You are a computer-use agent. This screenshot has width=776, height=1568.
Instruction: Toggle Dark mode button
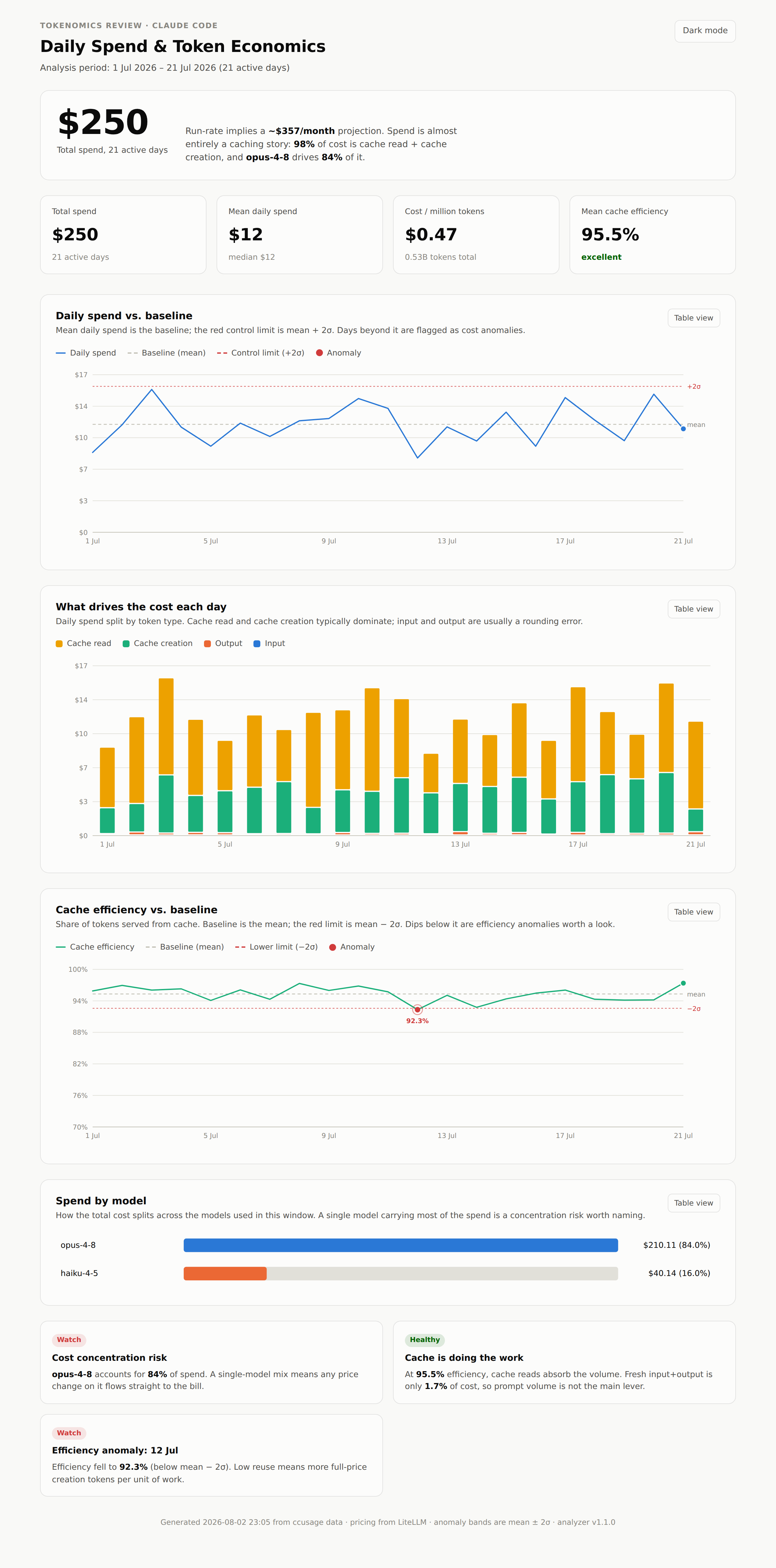point(705,31)
